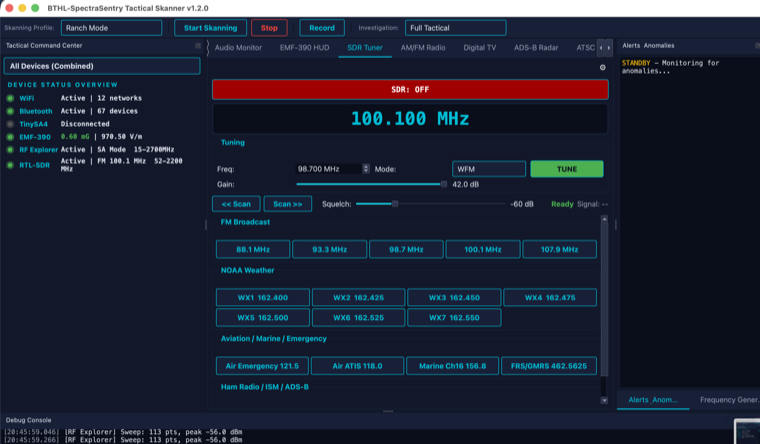Click the red Stop button
760x444 pixels.
[x=269, y=28]
